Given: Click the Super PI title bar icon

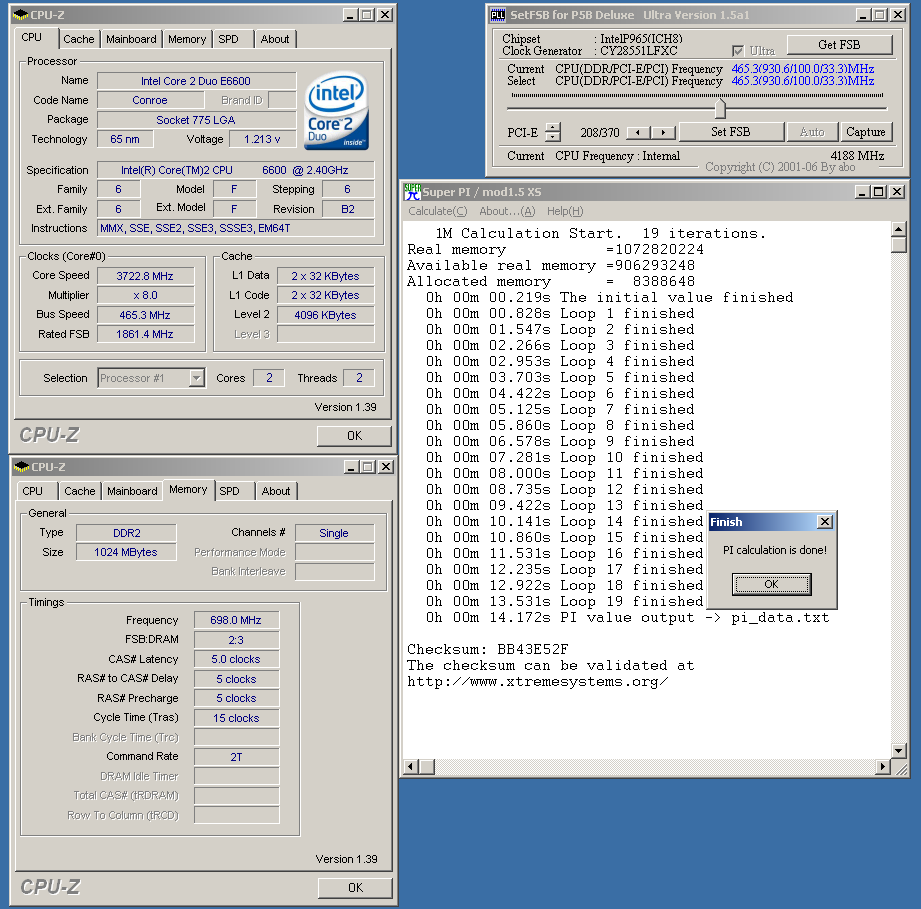Looking at the screenshot, I should coord(412,191).
